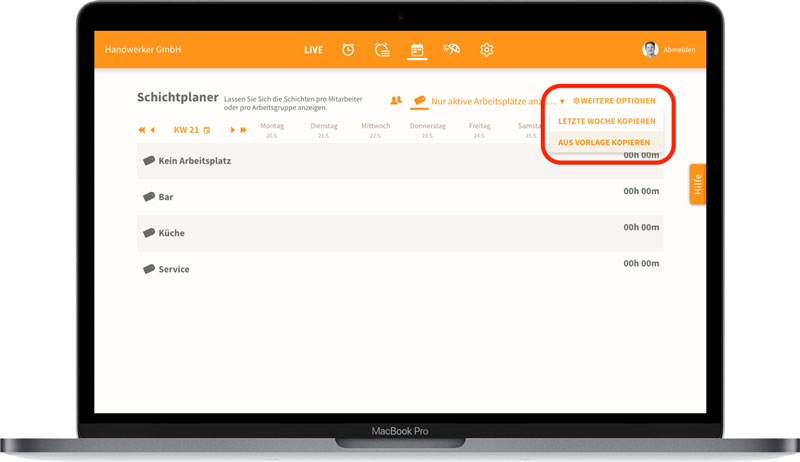Image resolution: width=800 pixels, height=462 pixels.
Task: Go to previous week arrow
Action: coord(152,130)
